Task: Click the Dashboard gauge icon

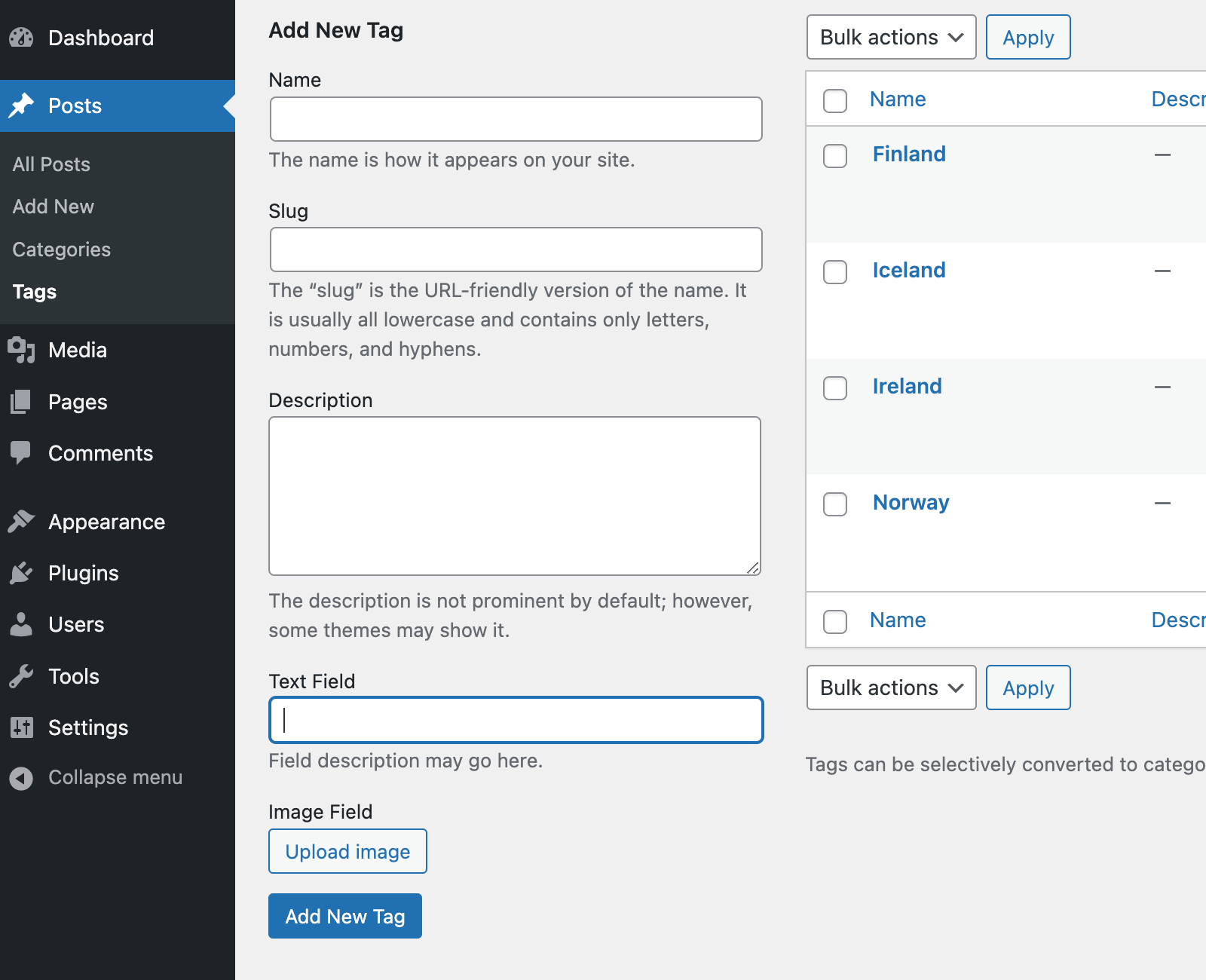Action: click(21, 38)
